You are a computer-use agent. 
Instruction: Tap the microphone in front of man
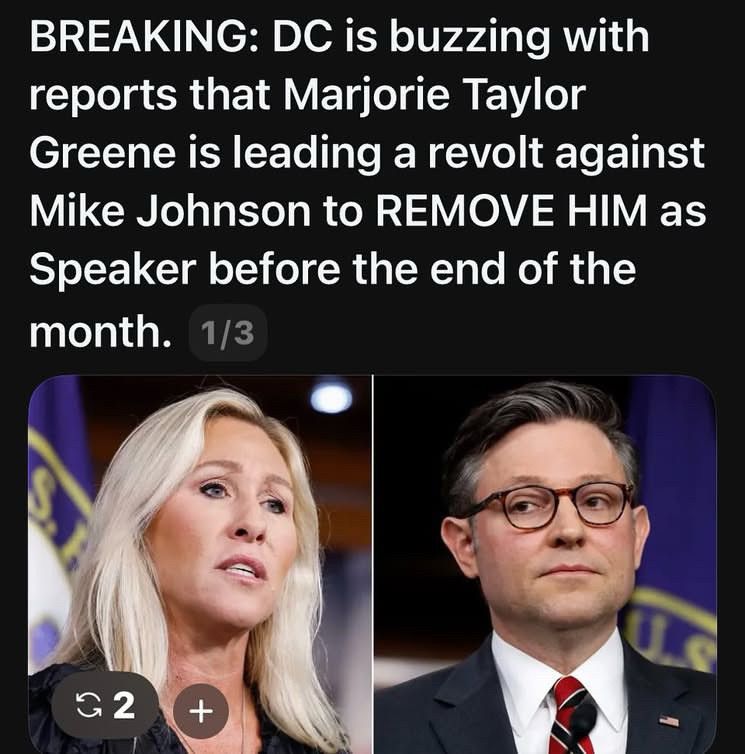click(x=582, y=725)
